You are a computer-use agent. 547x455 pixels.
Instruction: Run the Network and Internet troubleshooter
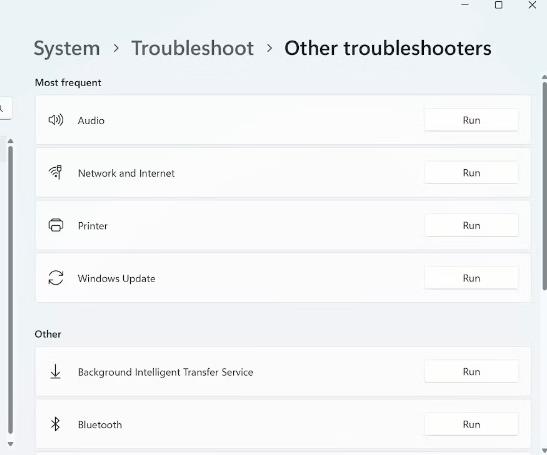pyautogui.click(x=471, y=173)
